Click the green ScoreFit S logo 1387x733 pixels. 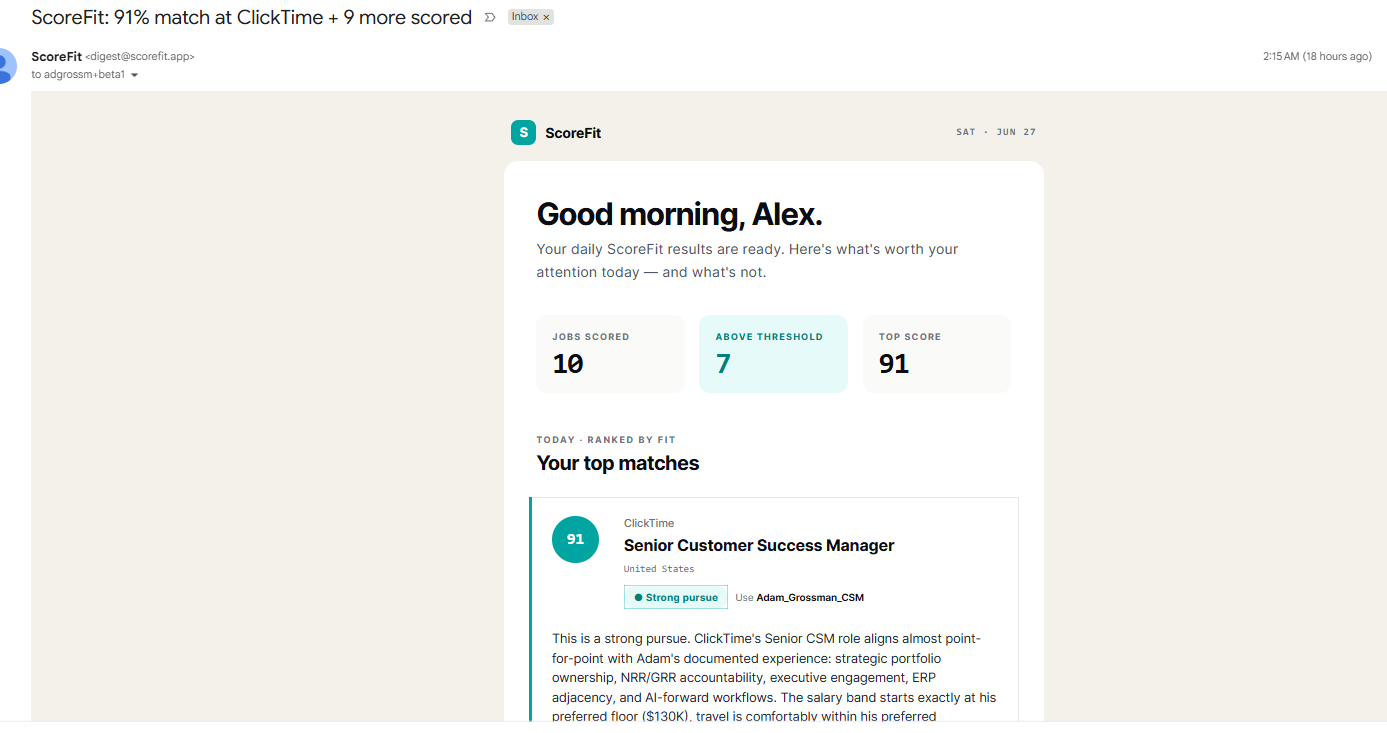523,132
